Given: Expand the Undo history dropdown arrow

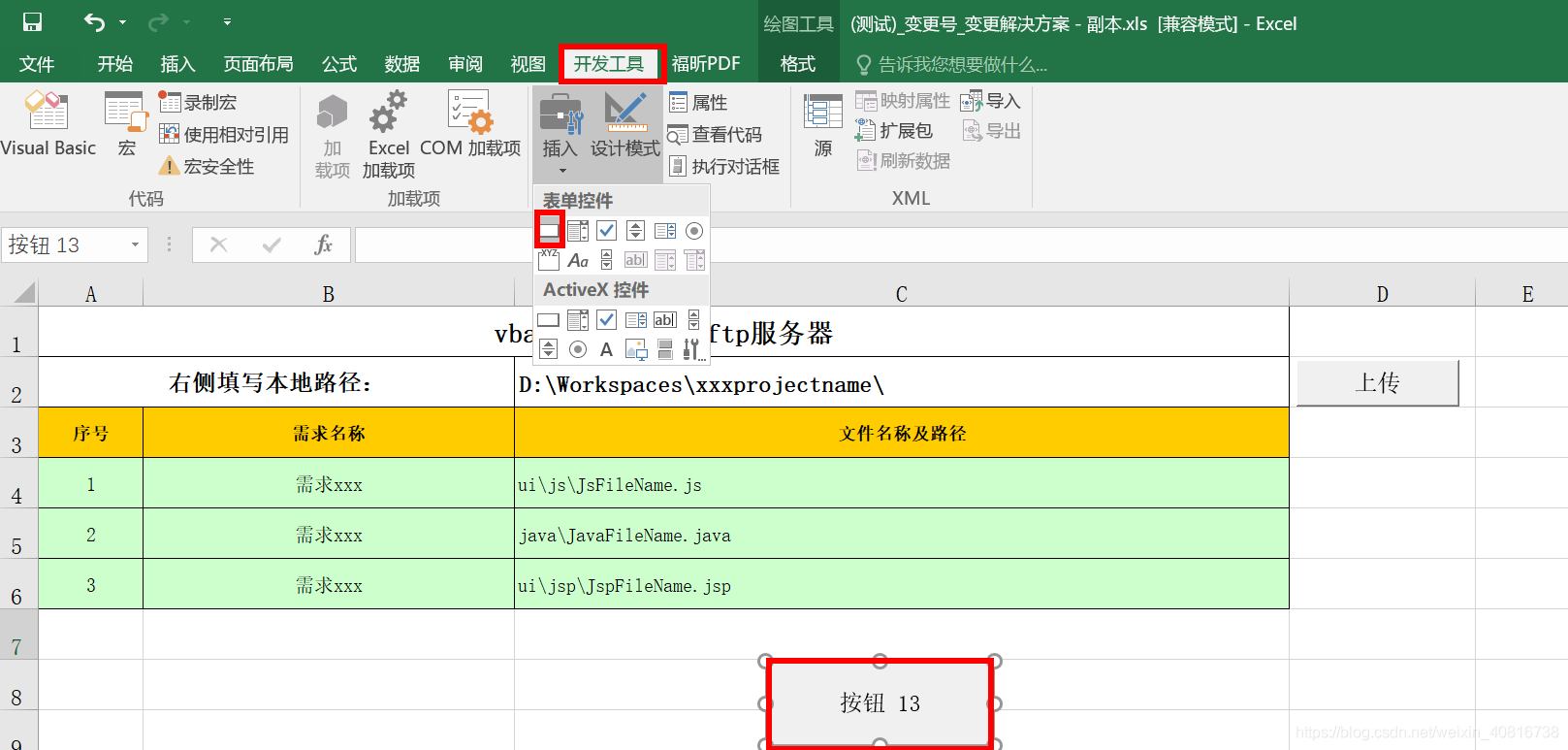Looking at the screenshot, I should click(x=122, y=21).
